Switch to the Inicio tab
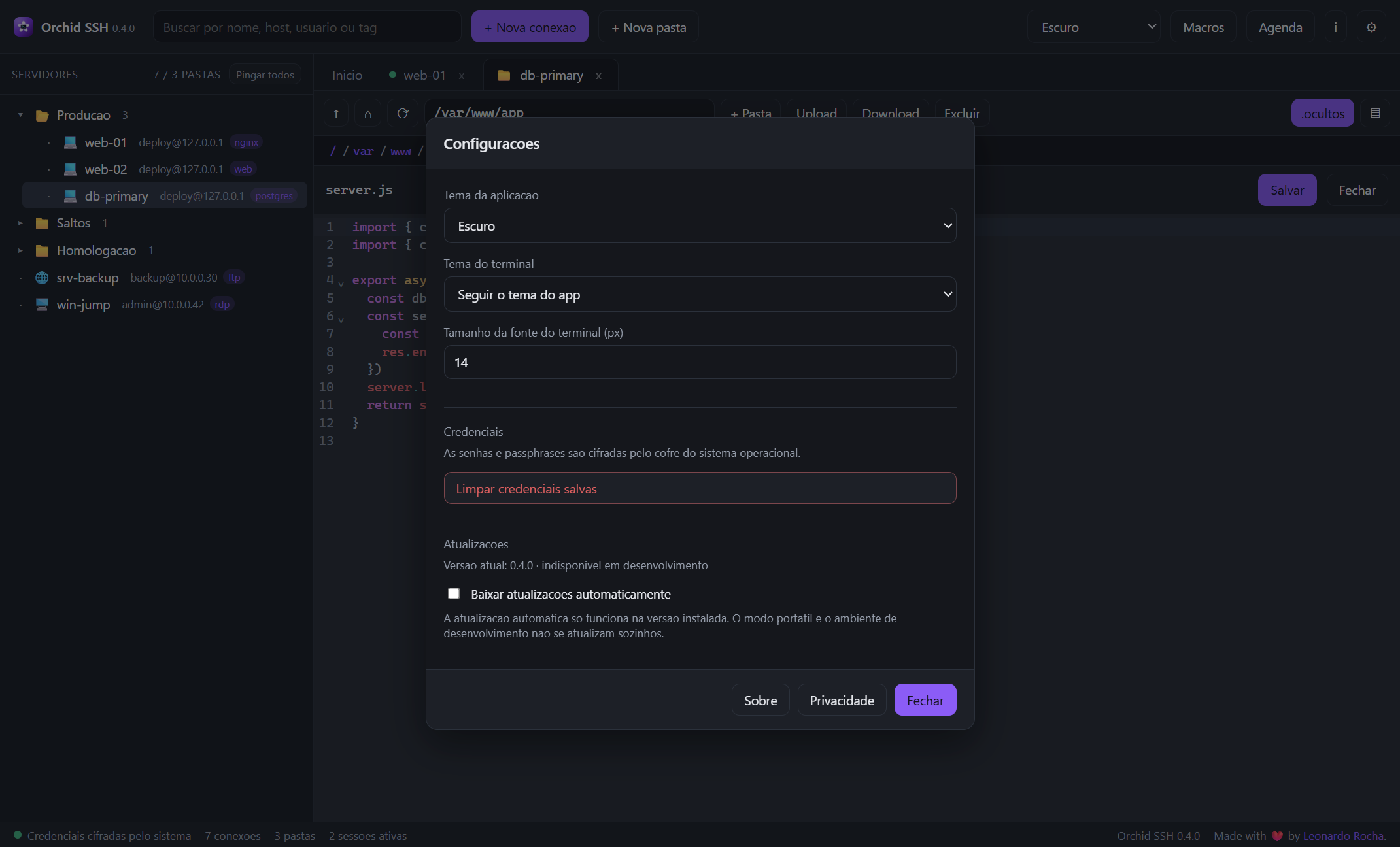1400x847 pixels. tap(347, 75)
